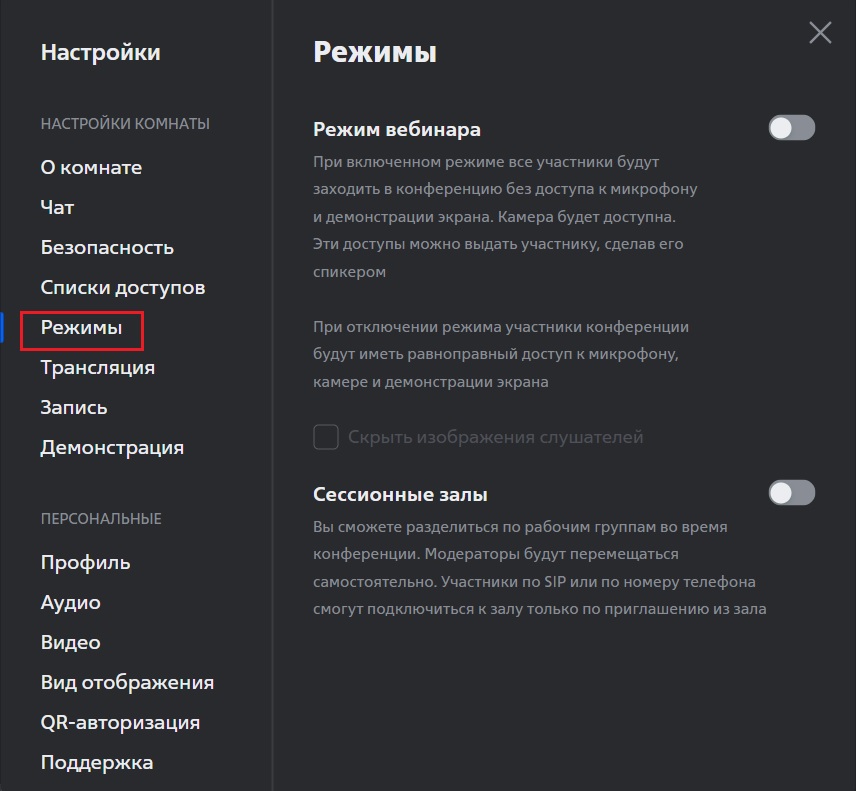
Task: Open Безопасность section
Action: 107,247
